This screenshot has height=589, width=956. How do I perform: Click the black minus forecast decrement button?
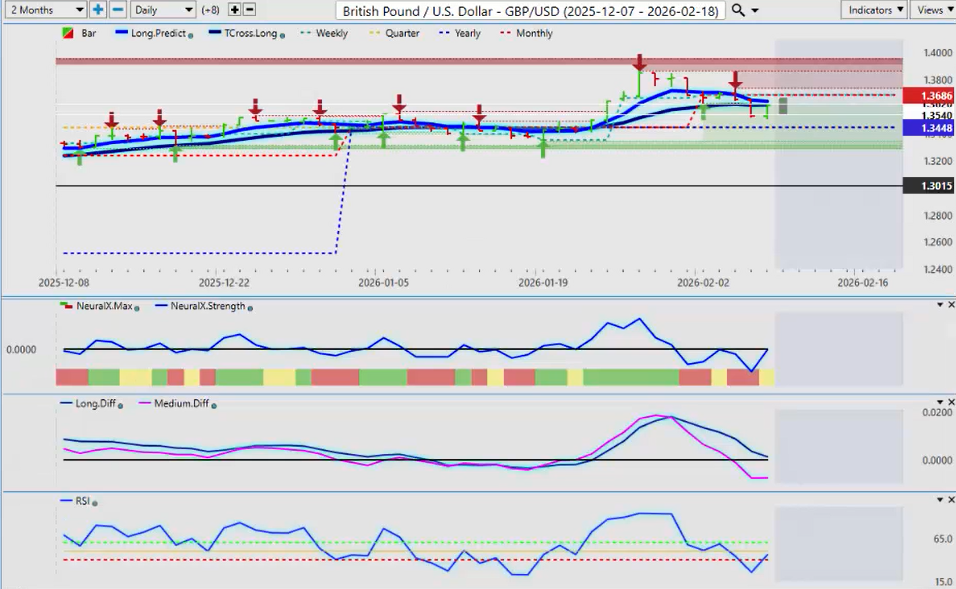[x=249, y=9]
